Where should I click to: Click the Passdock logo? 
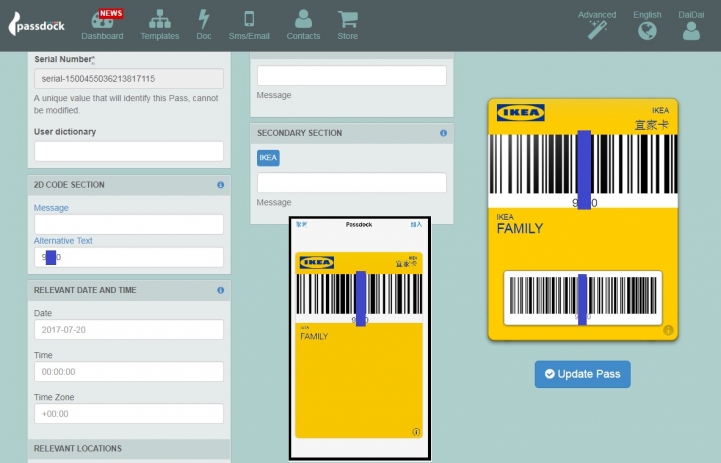(36, 24)
